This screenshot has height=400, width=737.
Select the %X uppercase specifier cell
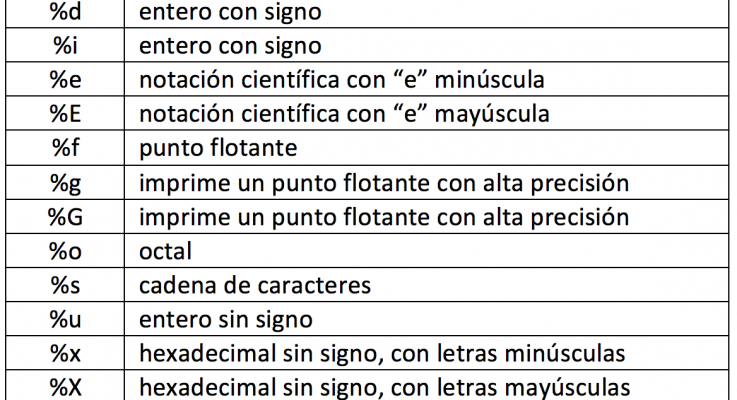(x=65, y=385)
